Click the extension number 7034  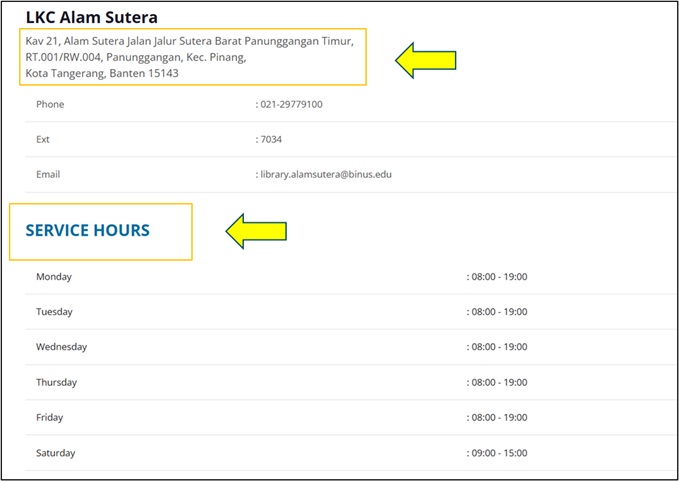[271, 139]
